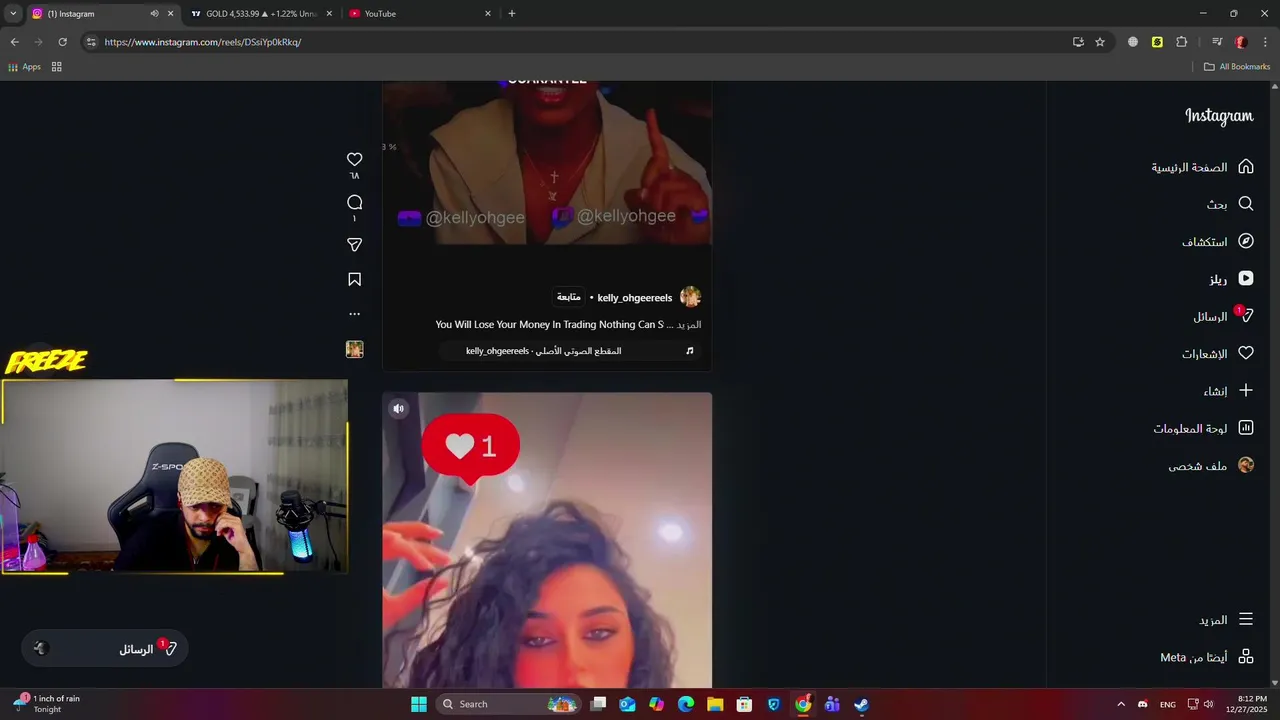Follow kelly_ohgeereels with the متابعة button
Viewport: 1280px width, 720px height.
(568, 297)
